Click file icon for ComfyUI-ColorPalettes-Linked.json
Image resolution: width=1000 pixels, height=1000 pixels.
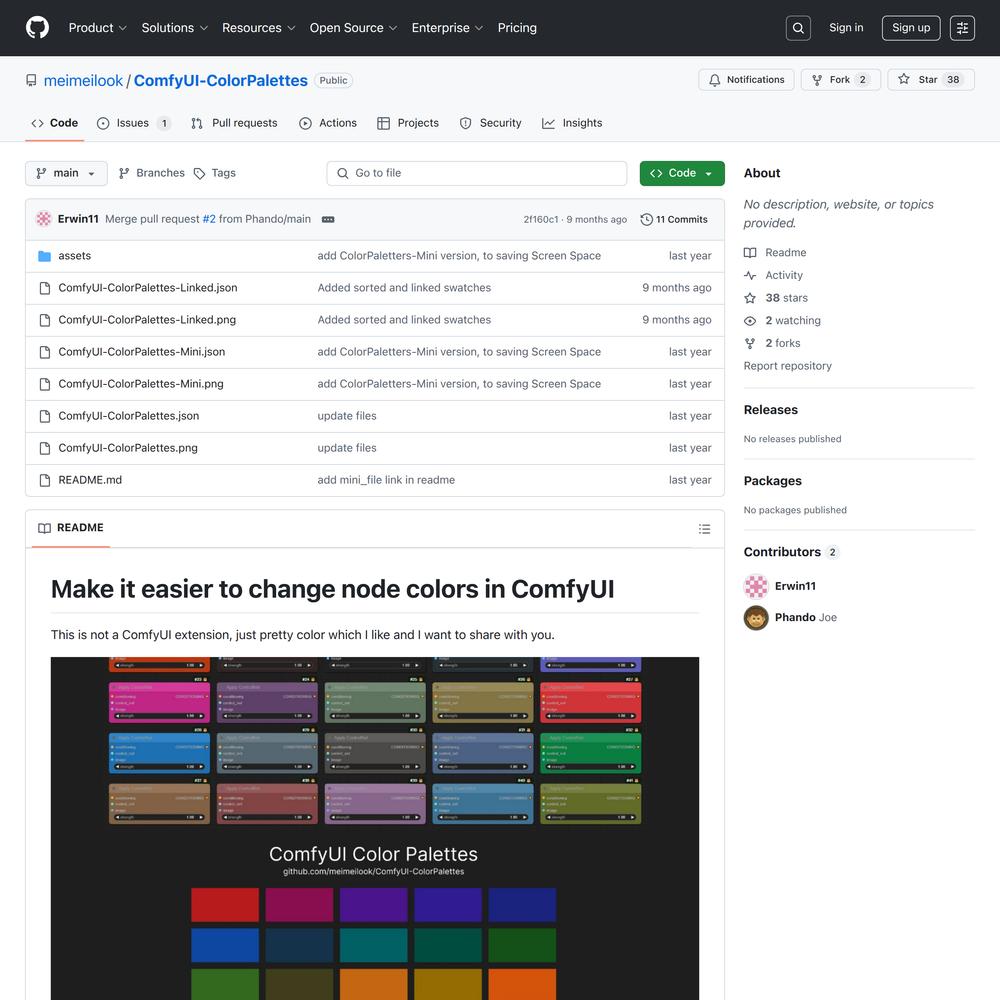(45, 288)
